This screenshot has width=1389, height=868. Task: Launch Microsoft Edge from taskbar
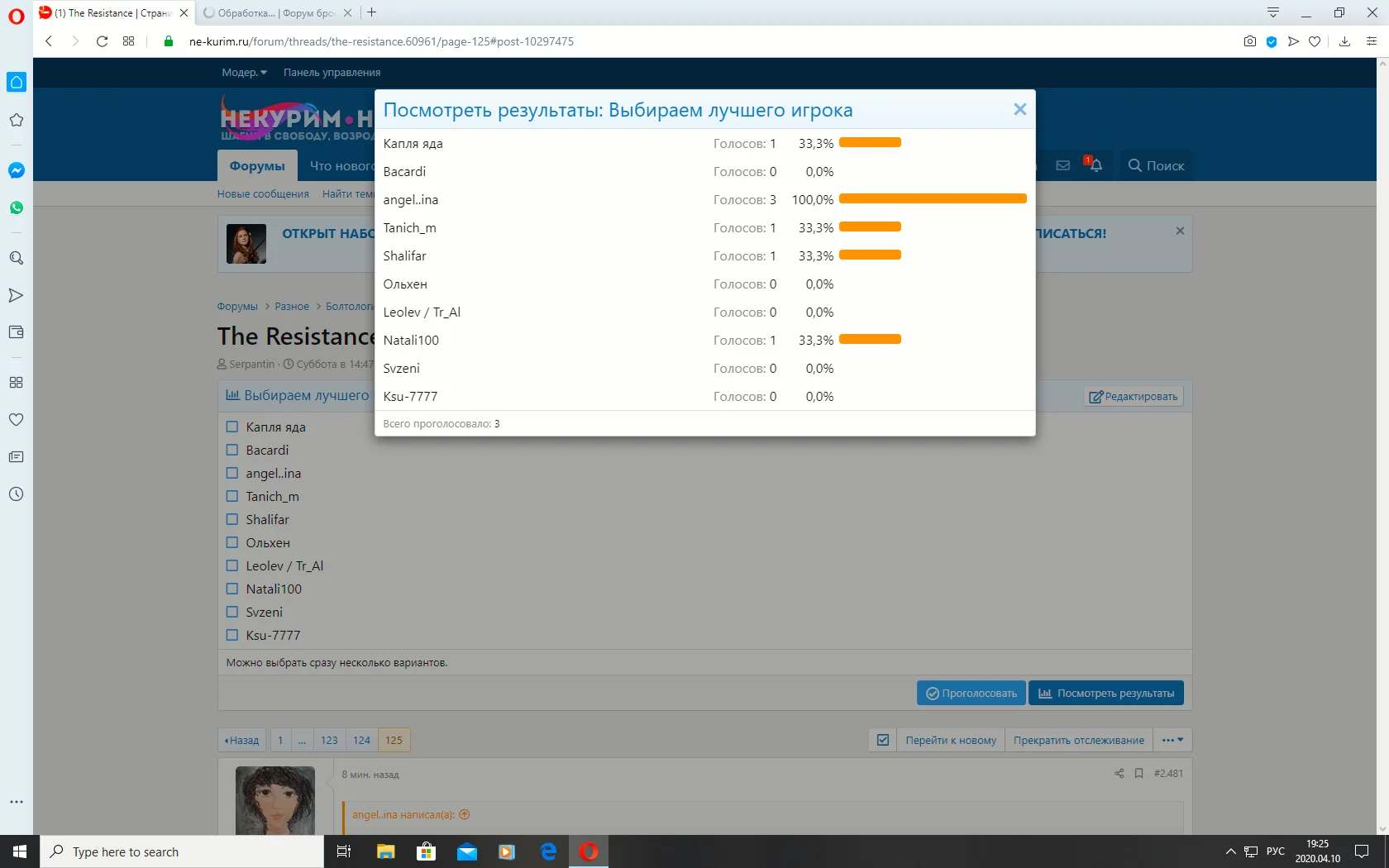click(x=548, y=851)
